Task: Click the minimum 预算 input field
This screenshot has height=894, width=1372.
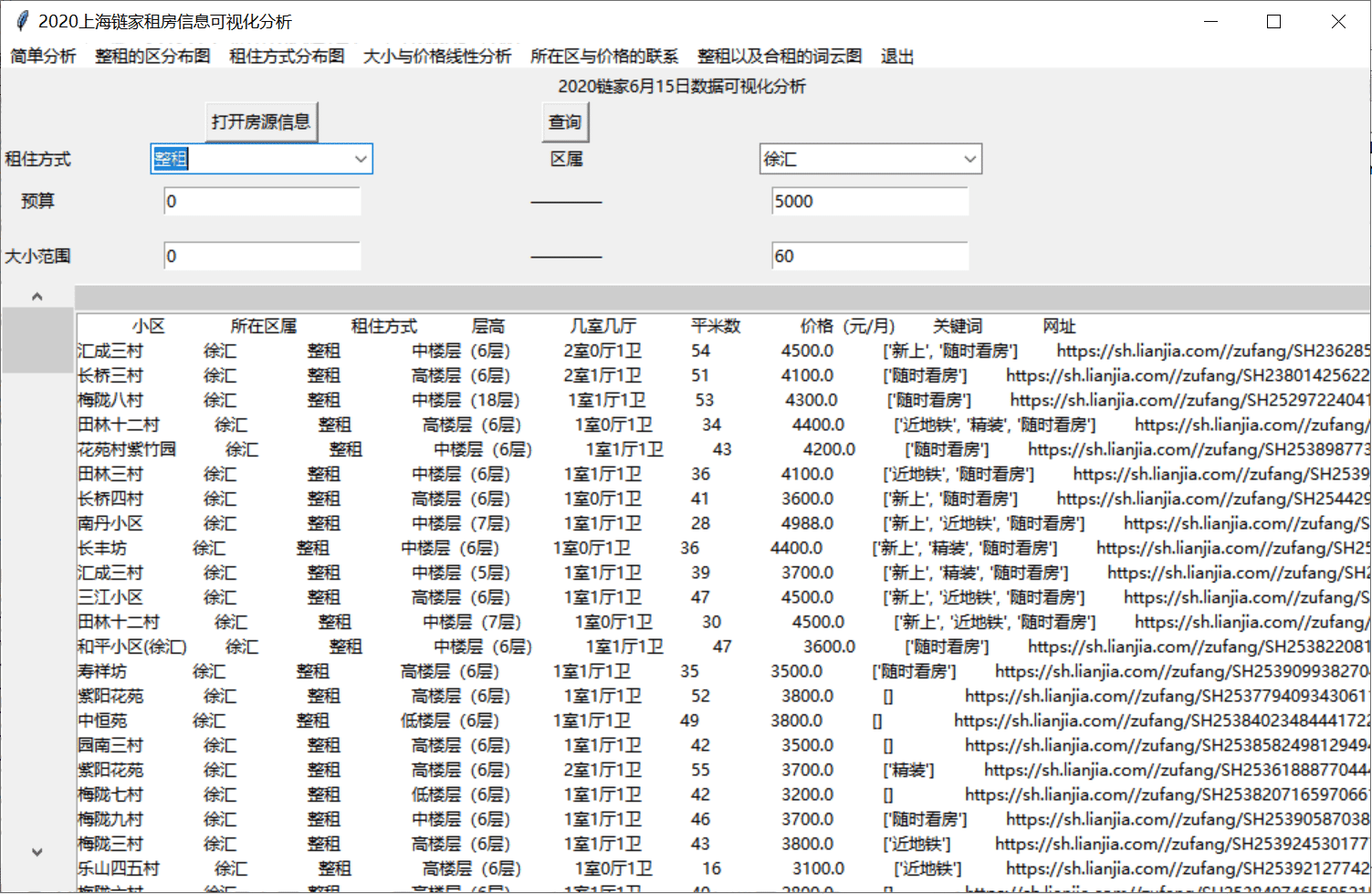Action: [262, 202]
